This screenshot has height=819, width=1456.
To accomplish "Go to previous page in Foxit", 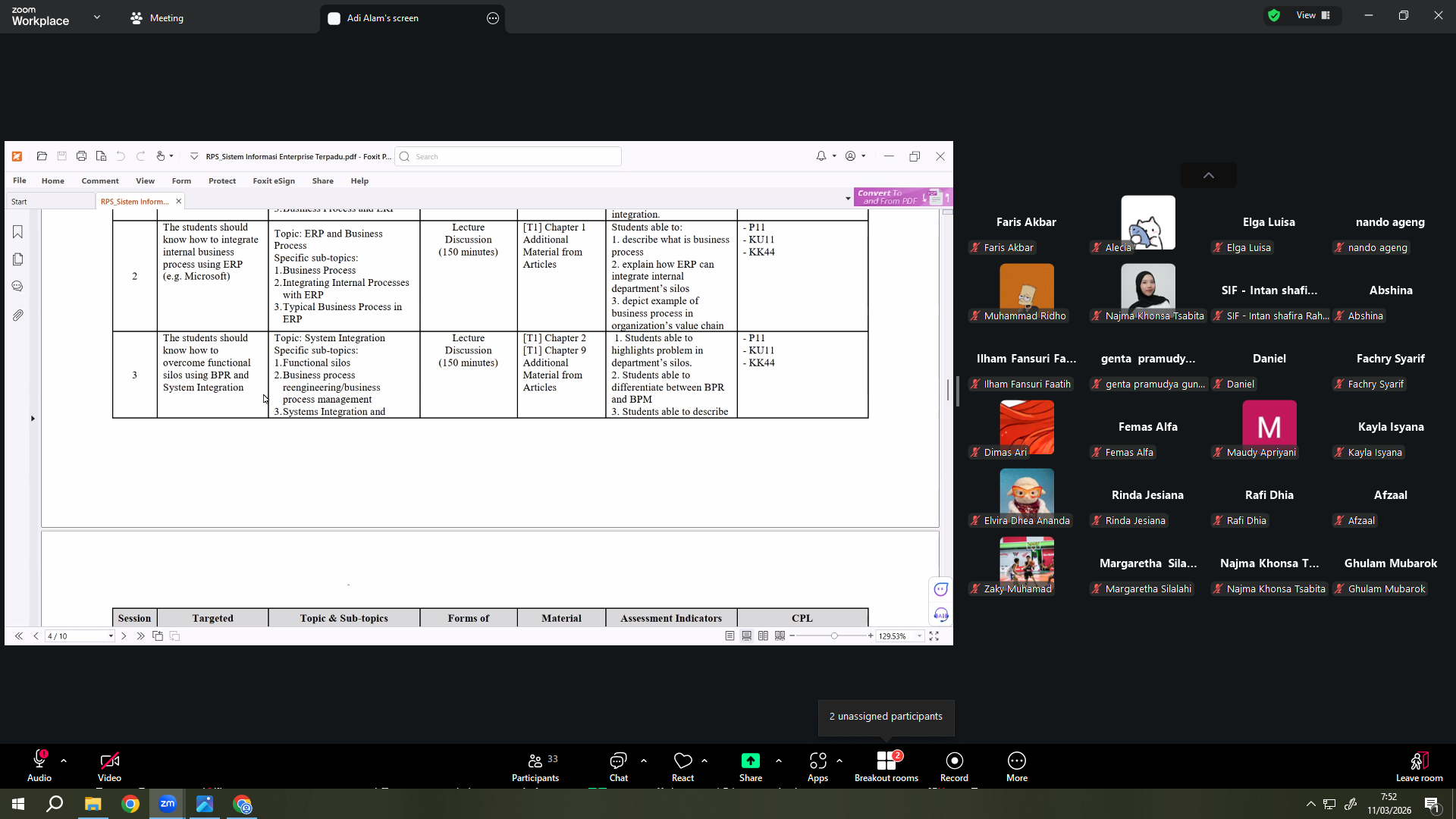I will click(x=36, y=636).
